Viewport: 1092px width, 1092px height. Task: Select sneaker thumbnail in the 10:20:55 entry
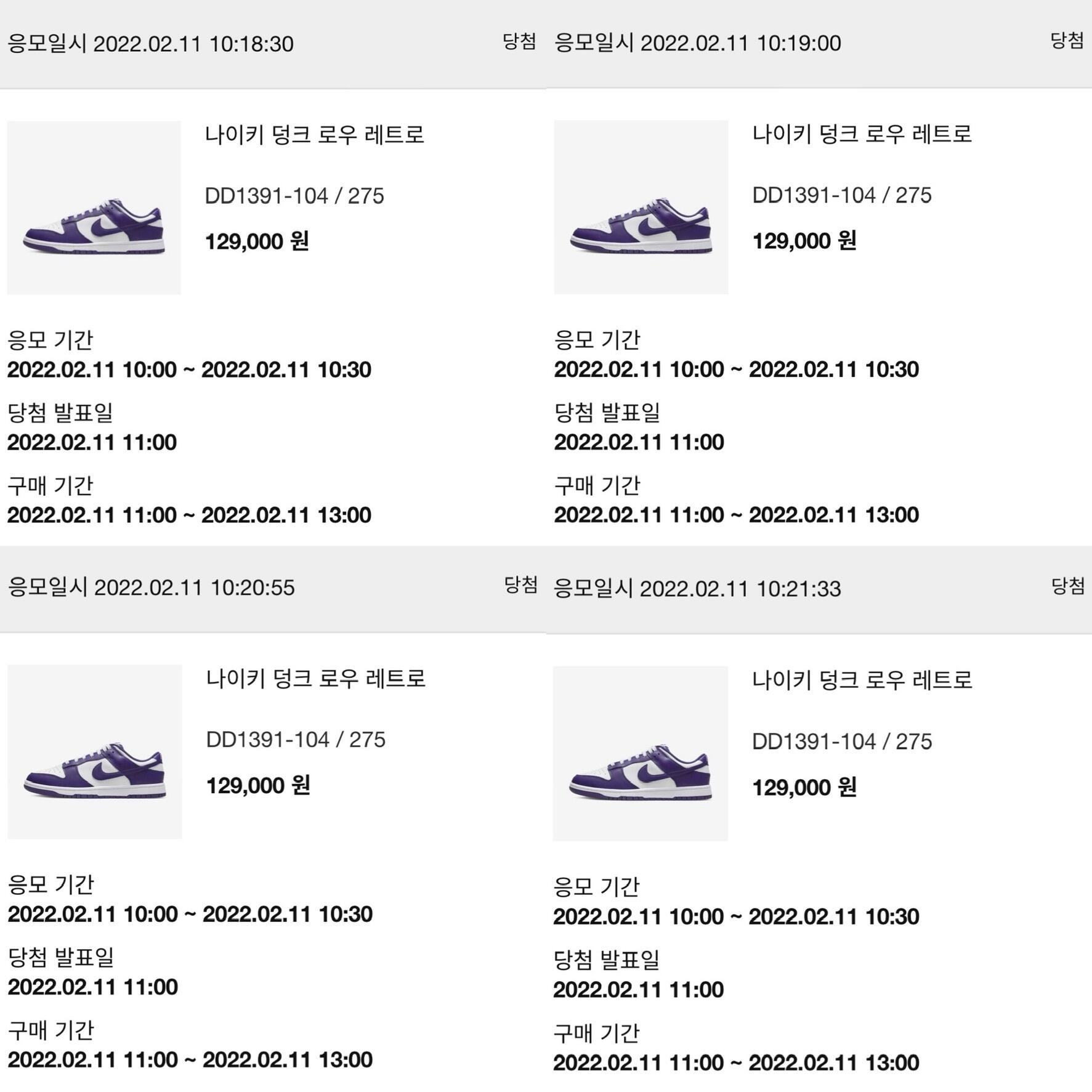point(94,751)
